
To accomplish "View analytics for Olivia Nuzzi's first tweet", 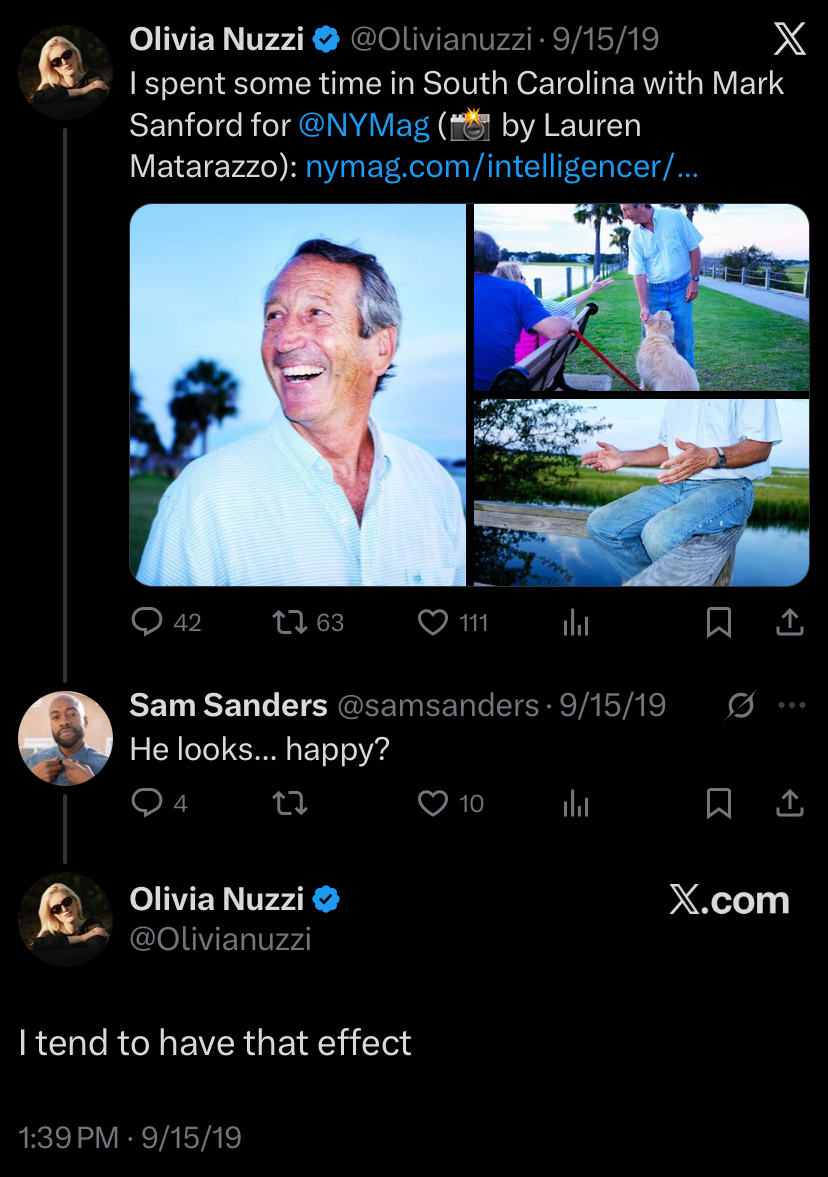I will point(576,624).
